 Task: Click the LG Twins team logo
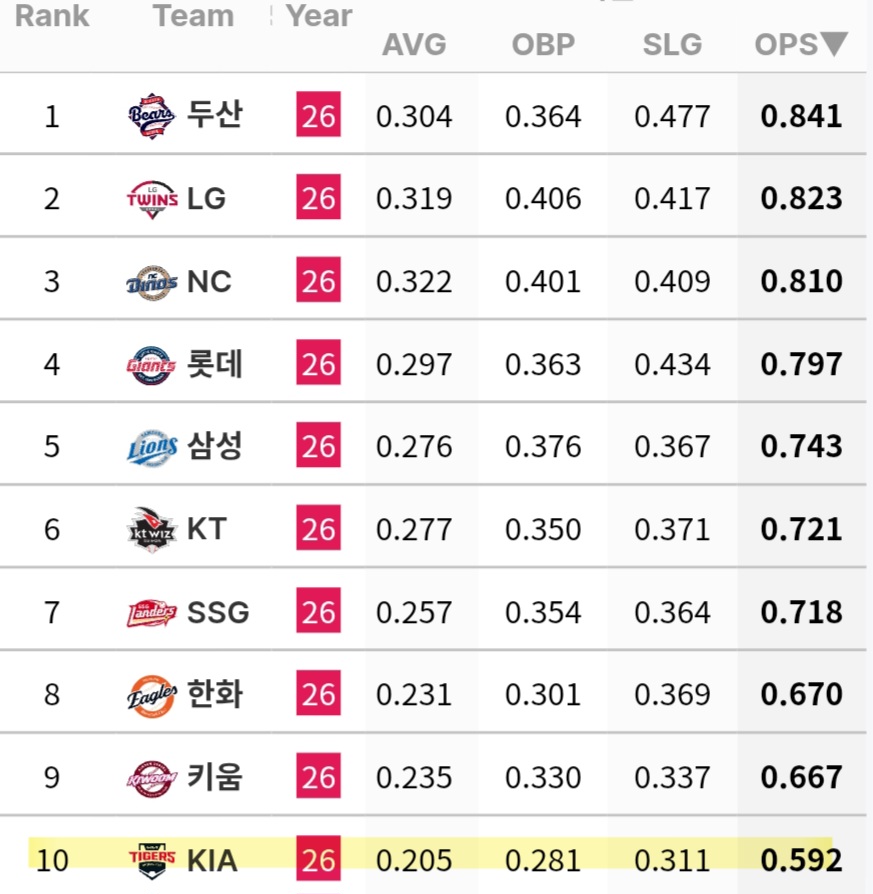point(152,199)
